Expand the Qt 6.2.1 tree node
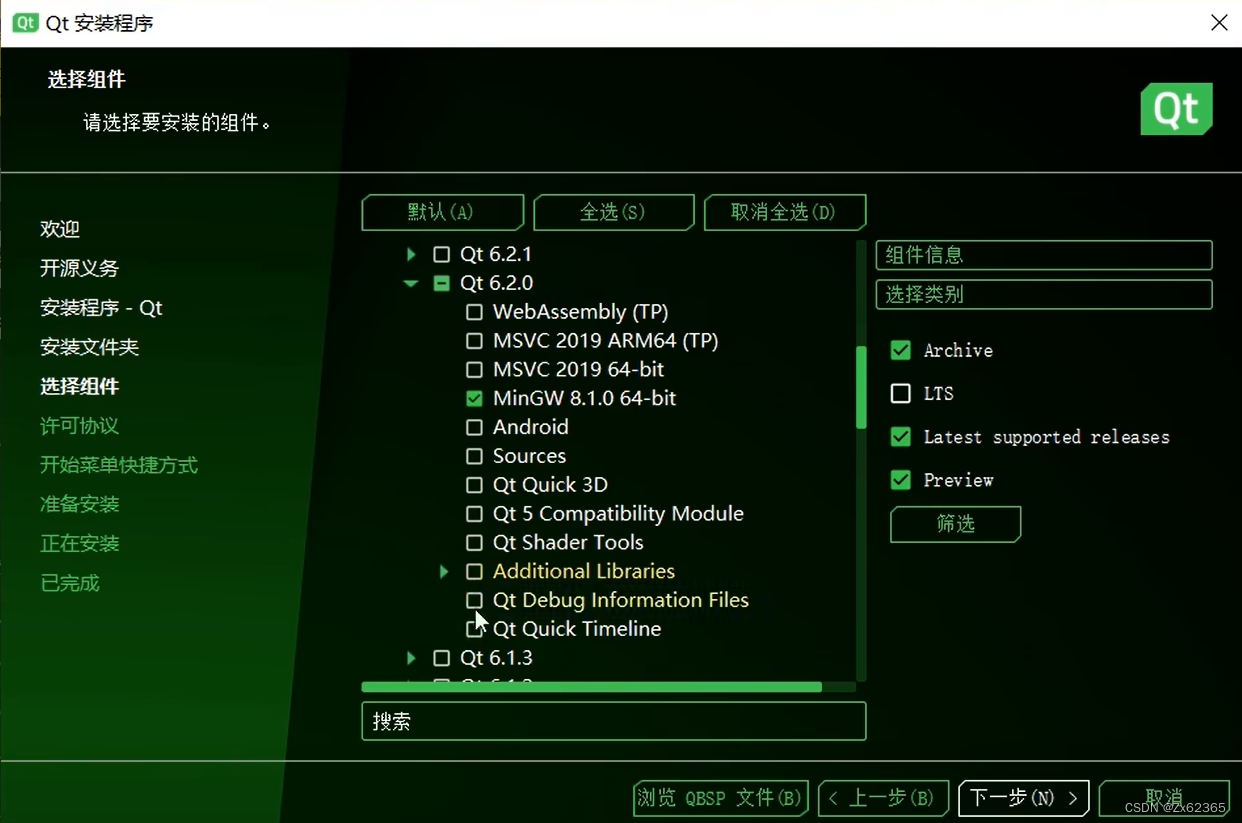This screenshot has height=823, width=1242. click(411, 254)
